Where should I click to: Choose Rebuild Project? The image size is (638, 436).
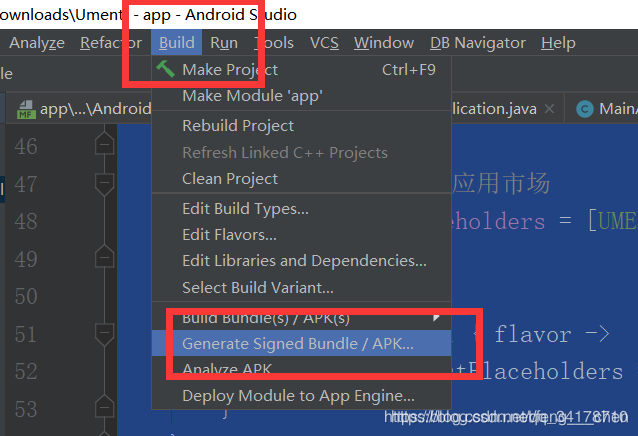point(302,126)
